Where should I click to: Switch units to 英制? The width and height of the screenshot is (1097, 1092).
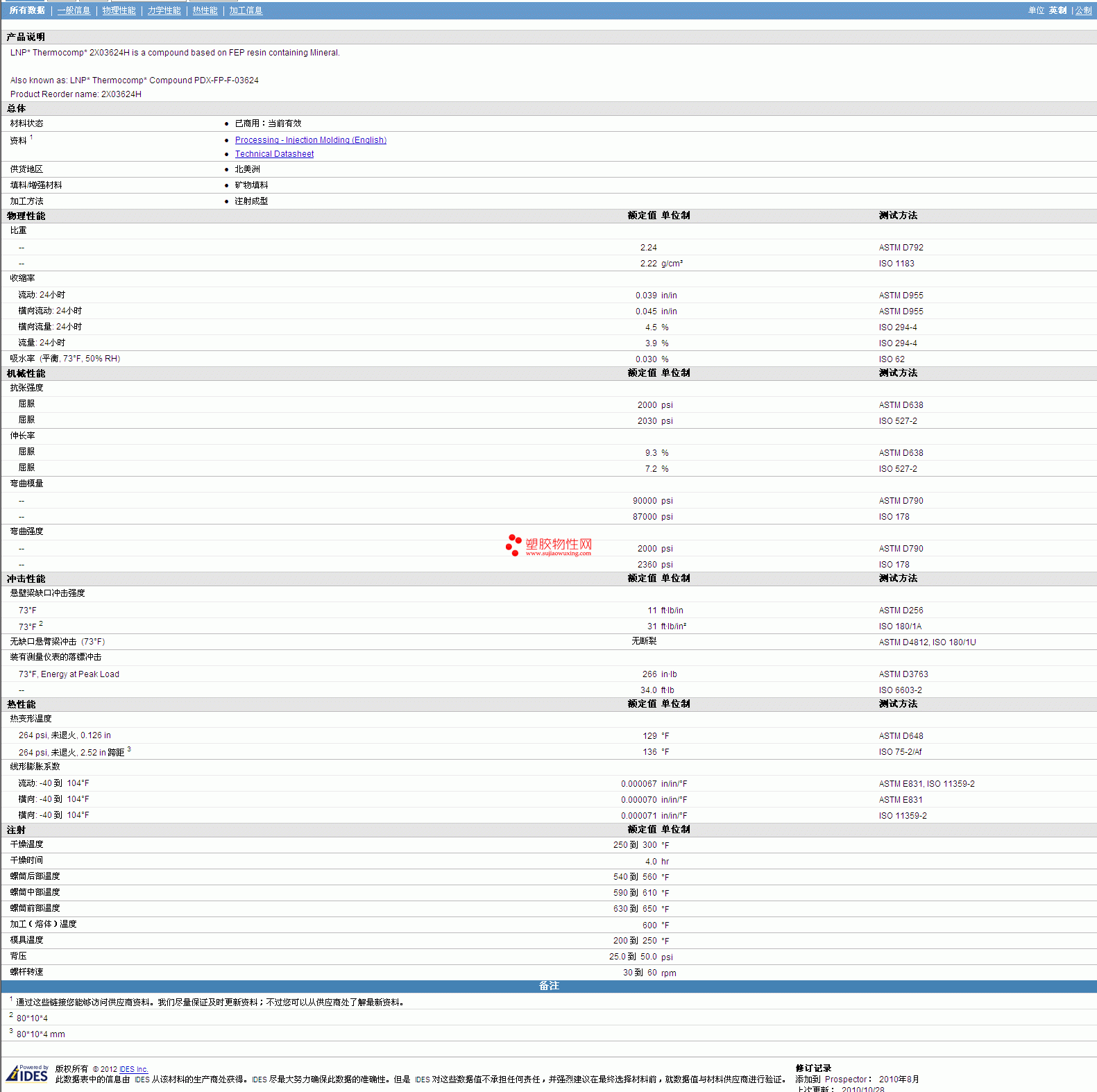[x=1057, y=10]
